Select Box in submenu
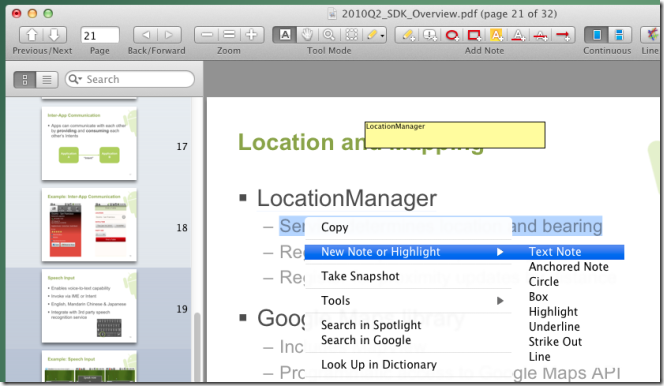The image size is (664, 386). [x=568, y=297]
